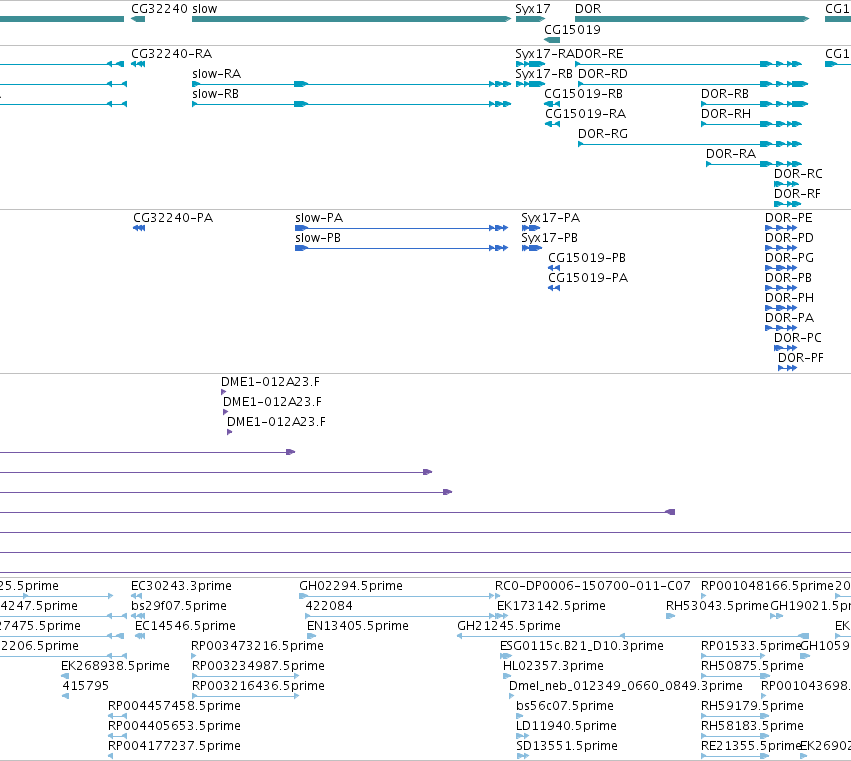The image size is (851, 761).
Task: Open the DOR-PH protein label
Action: point(789,299)
